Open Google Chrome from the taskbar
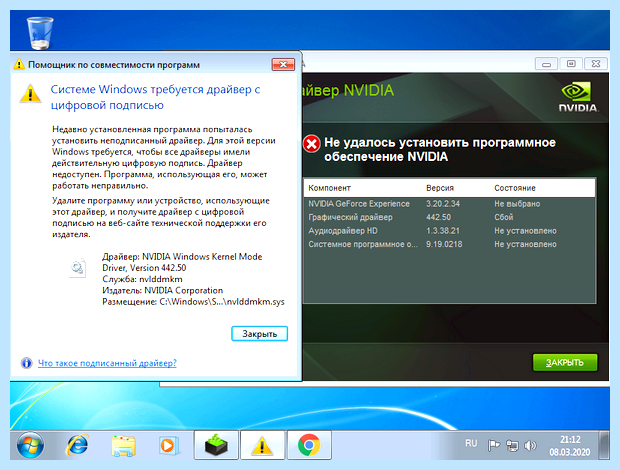Image resolution: width=620 pixels, height=470 pixels. [309, 445]
